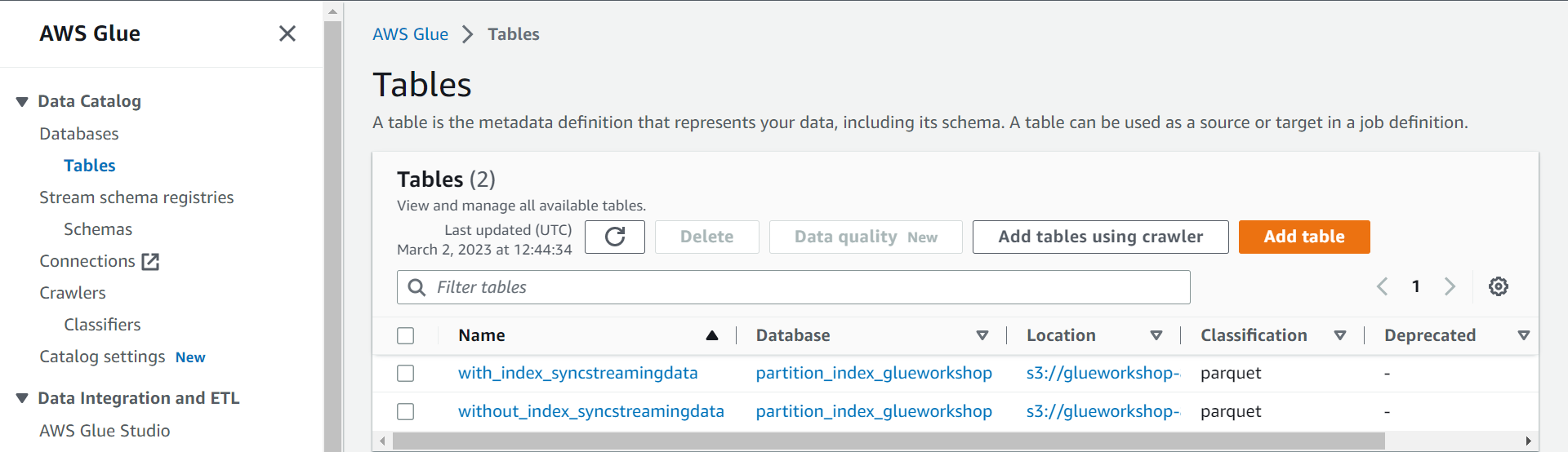Click the horizontal scrollbar under the table
The height and width of the screenshot is (452, 1568).
coord(889,441)
